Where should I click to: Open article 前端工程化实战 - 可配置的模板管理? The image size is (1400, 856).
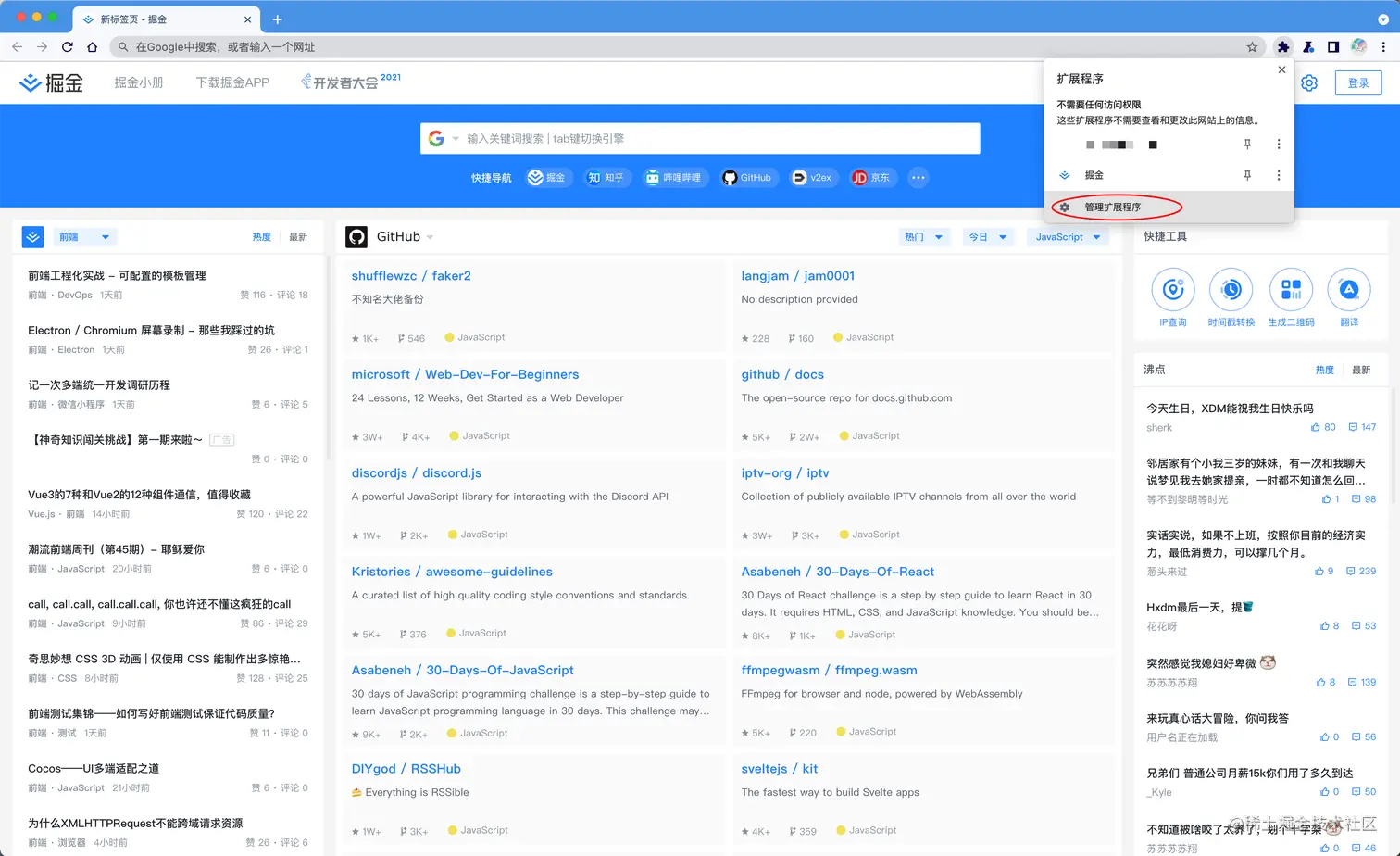[x=117, y=276]
